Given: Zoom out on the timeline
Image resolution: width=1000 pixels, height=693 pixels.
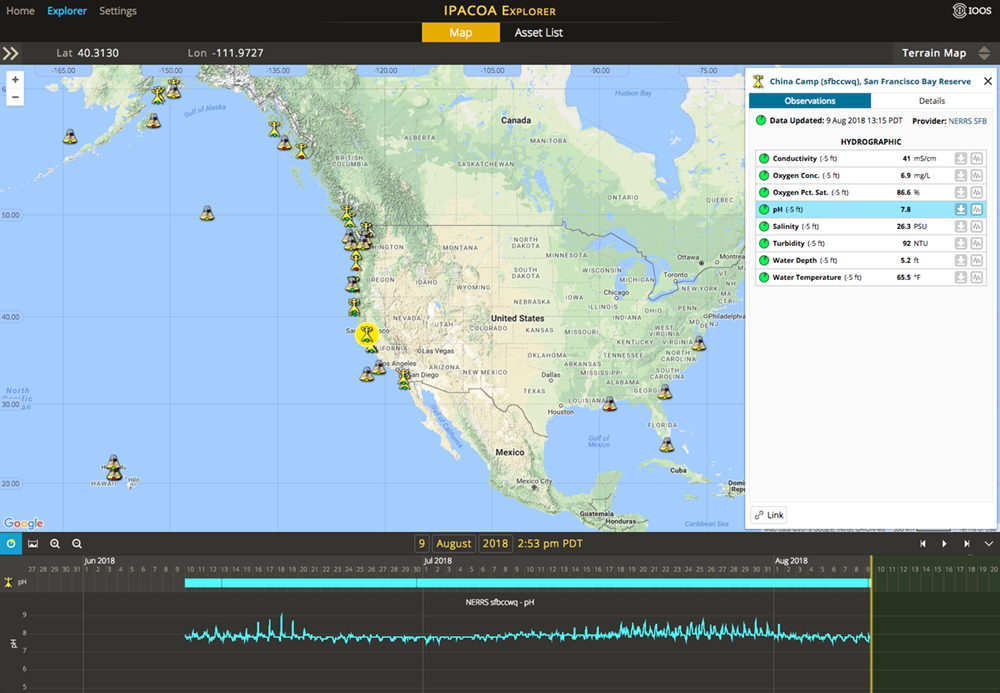Looking at the screenshot, I should pyautogui.click(x=77, y=543).
